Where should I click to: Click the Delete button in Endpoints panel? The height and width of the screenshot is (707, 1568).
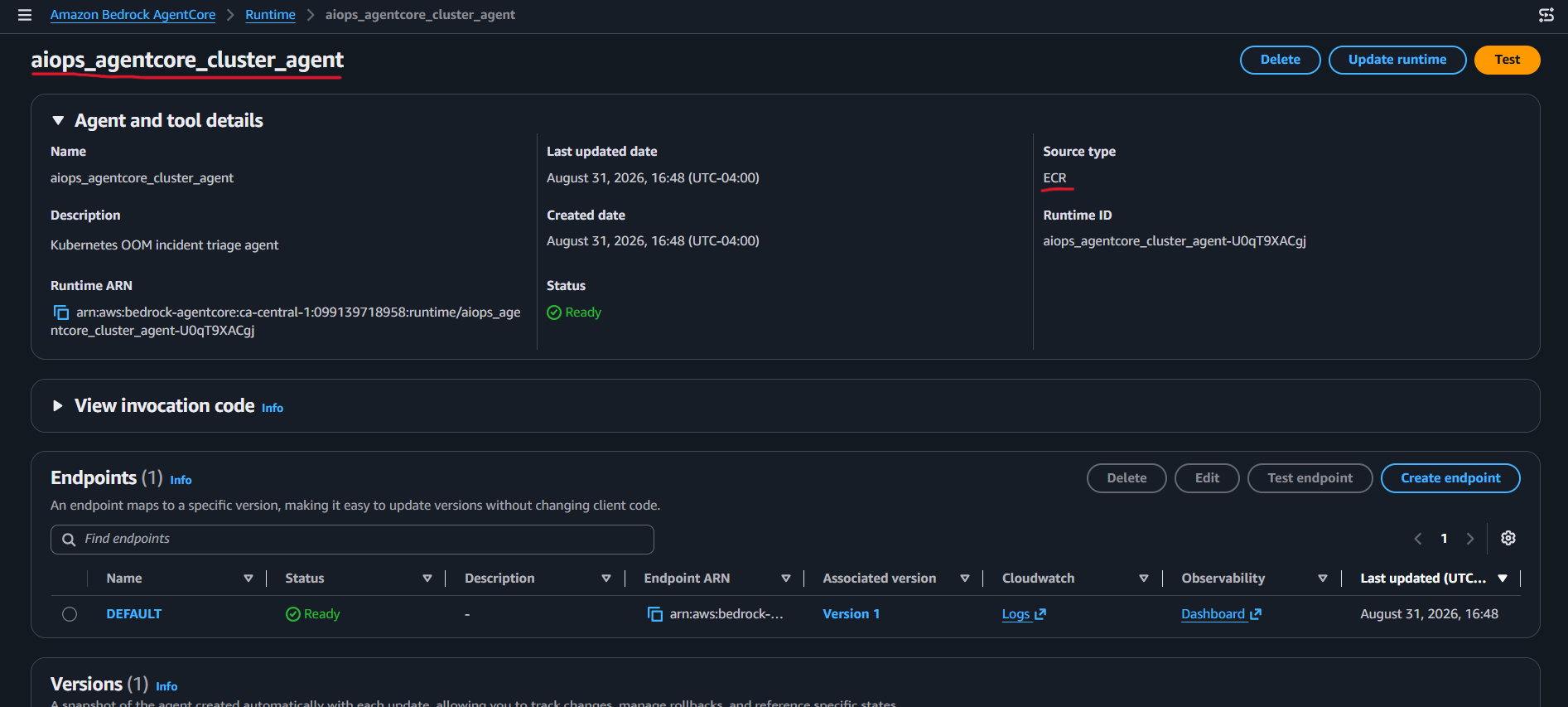[x=1127, y=478]
